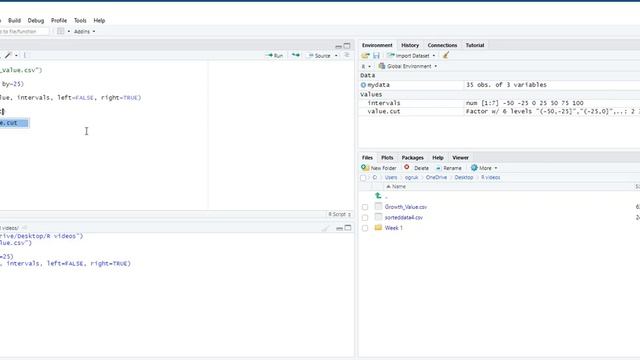Open the Growth_Value.csv file link

(x=406, y=207)
